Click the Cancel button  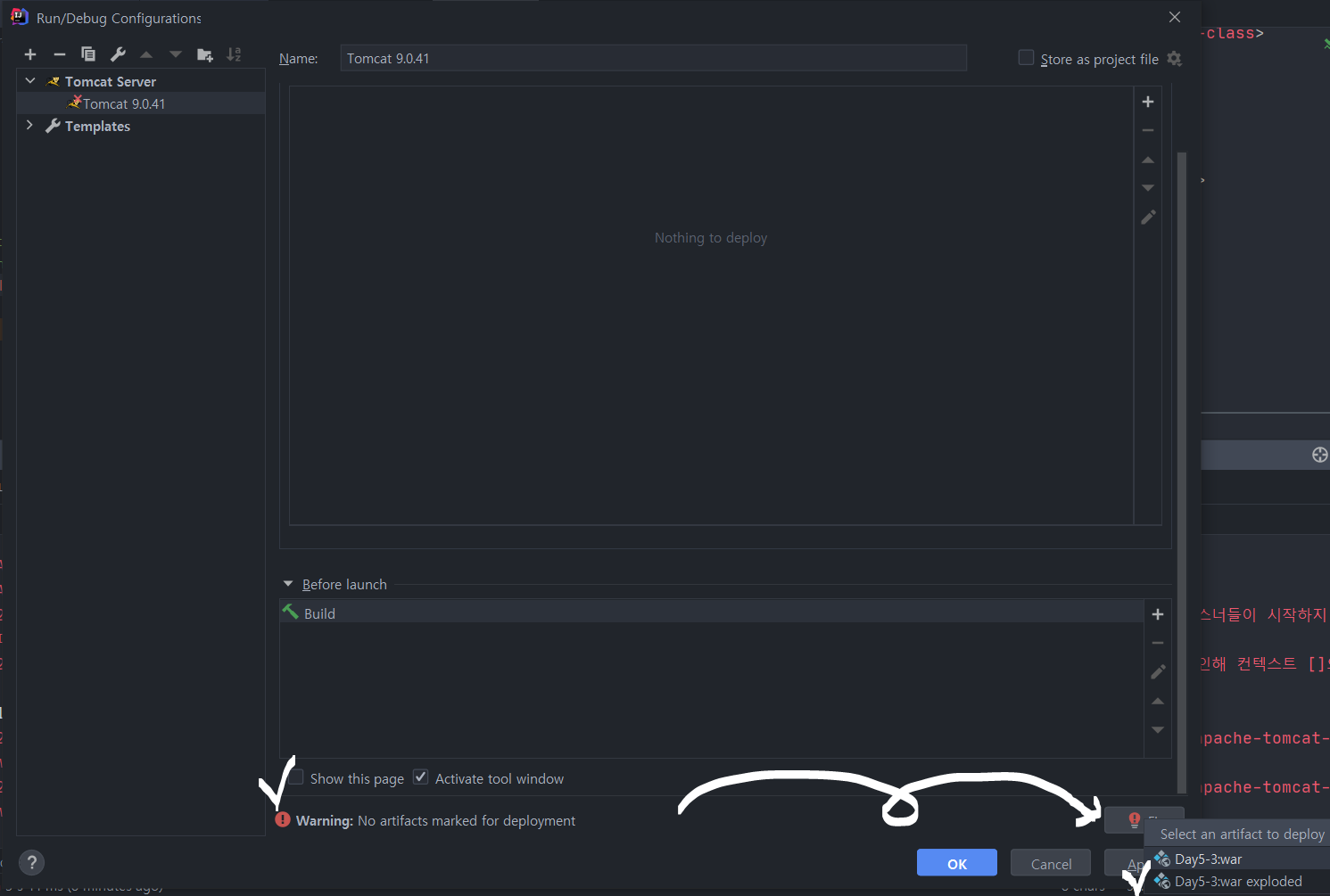[1051, 863]
